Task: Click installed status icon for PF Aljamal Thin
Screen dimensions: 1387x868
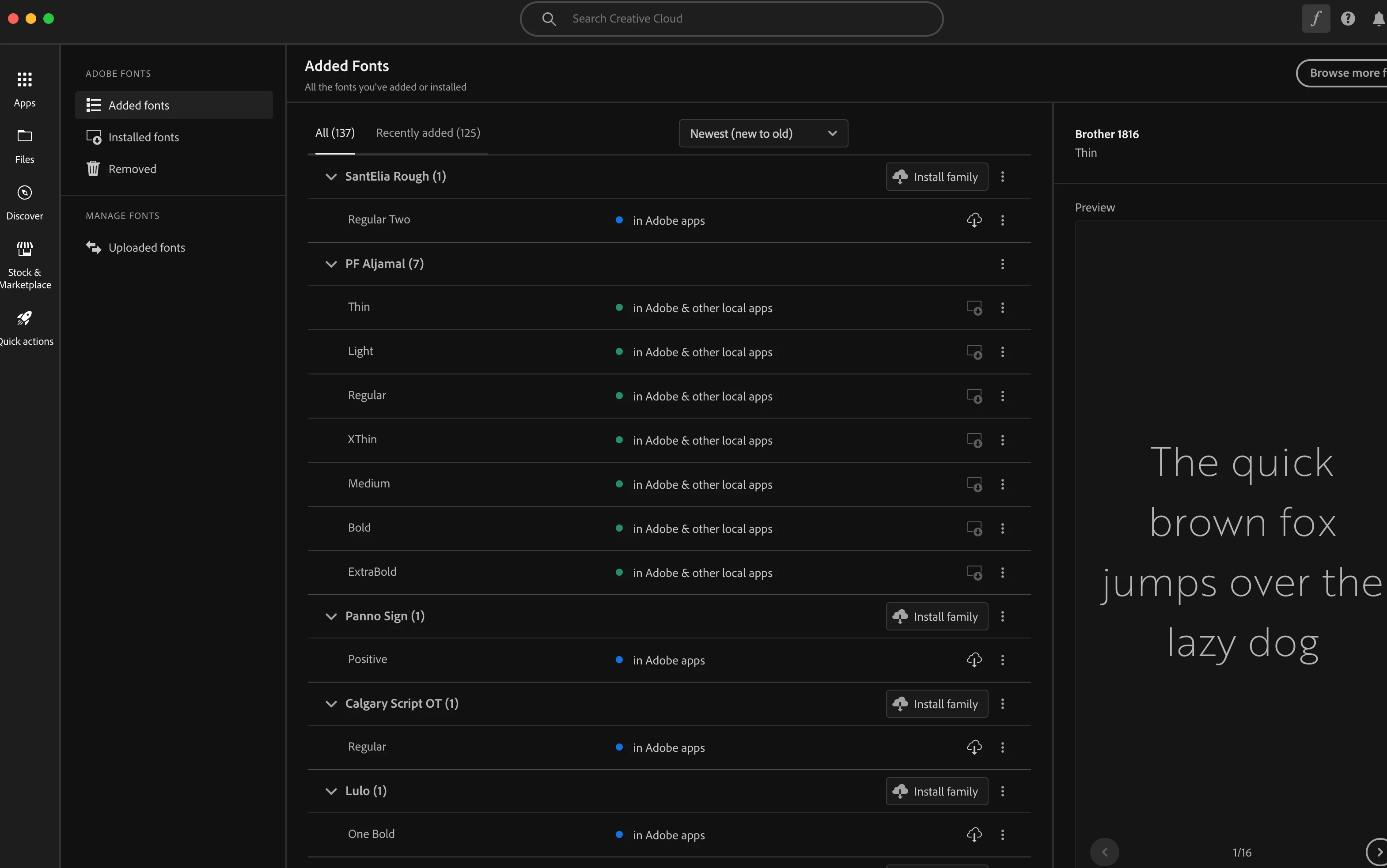Action: pyautogui.click(x=974, y=308)
